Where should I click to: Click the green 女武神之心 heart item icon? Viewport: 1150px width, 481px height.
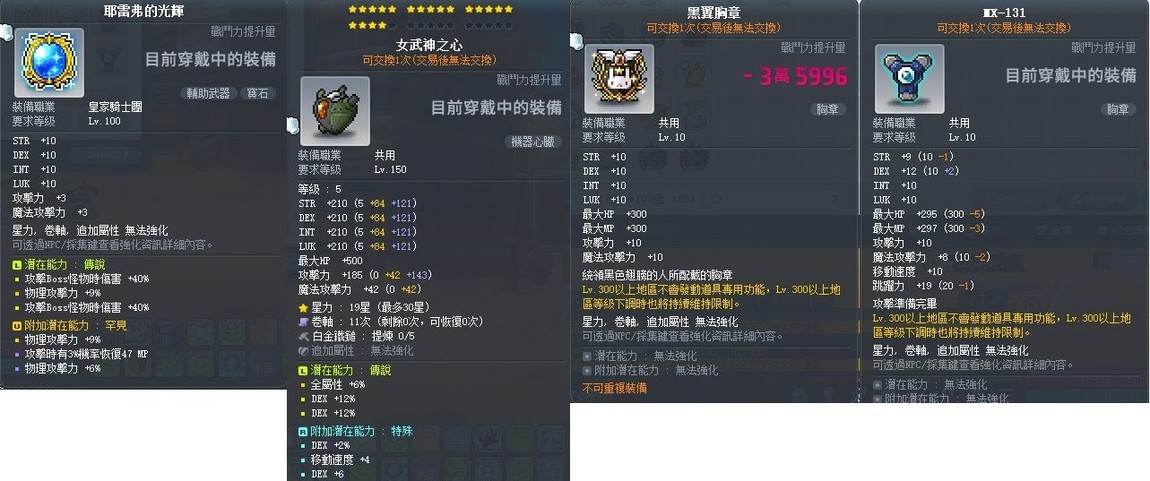(335, 111)
